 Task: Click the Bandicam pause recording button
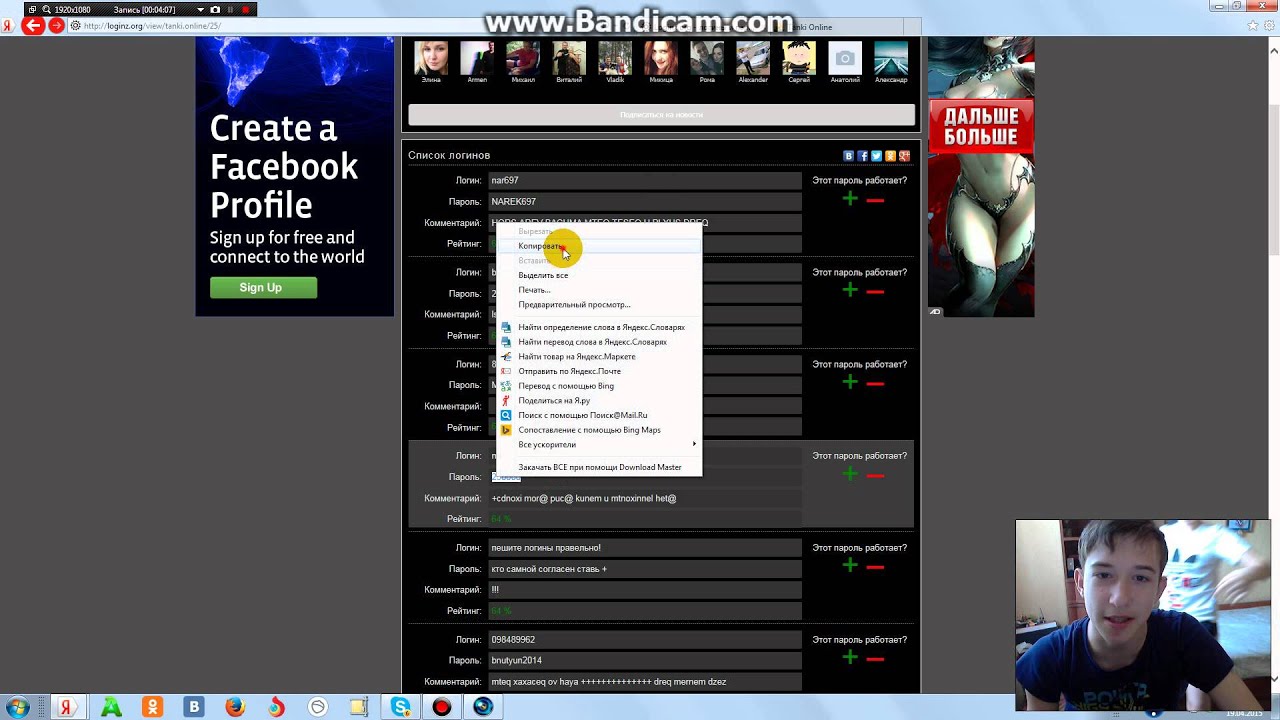231,9
